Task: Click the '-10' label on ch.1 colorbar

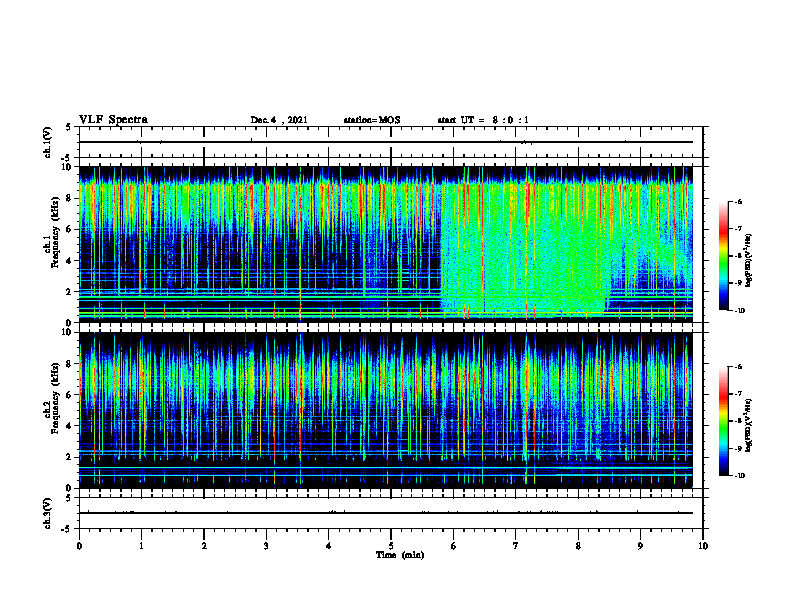Action: click(739, 311)
